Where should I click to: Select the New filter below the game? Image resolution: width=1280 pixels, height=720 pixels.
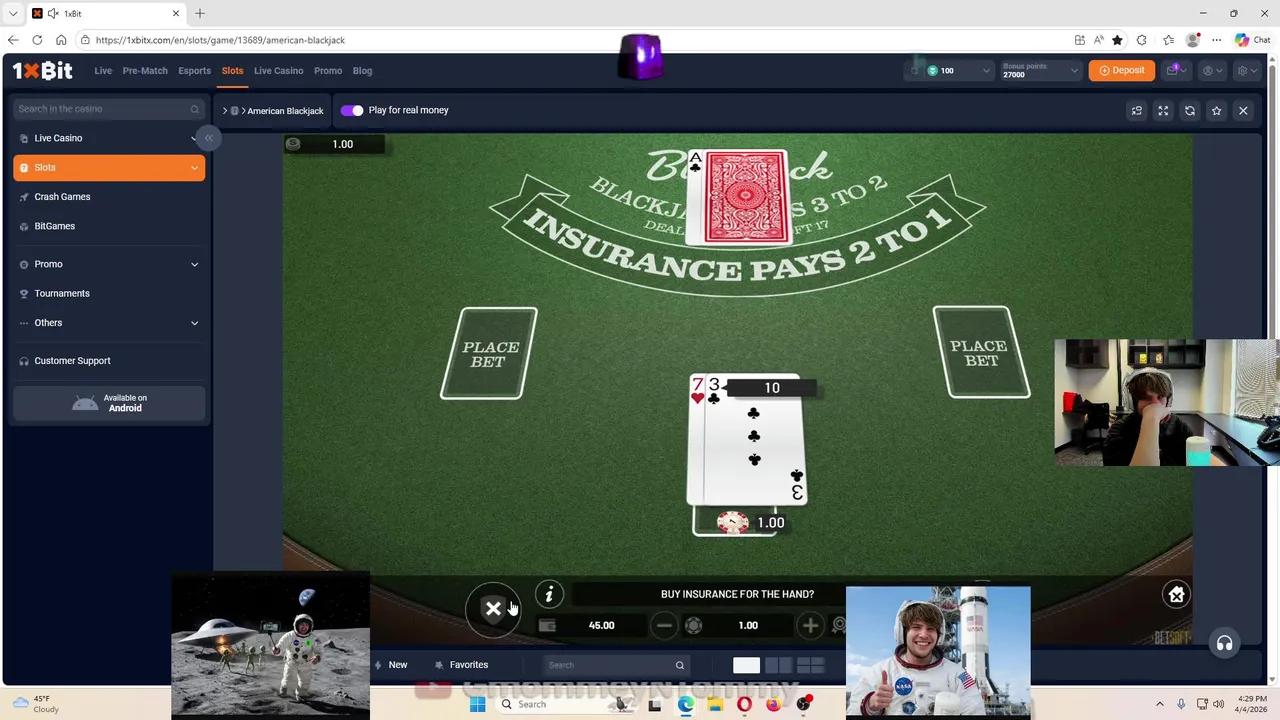pos(391,665)
